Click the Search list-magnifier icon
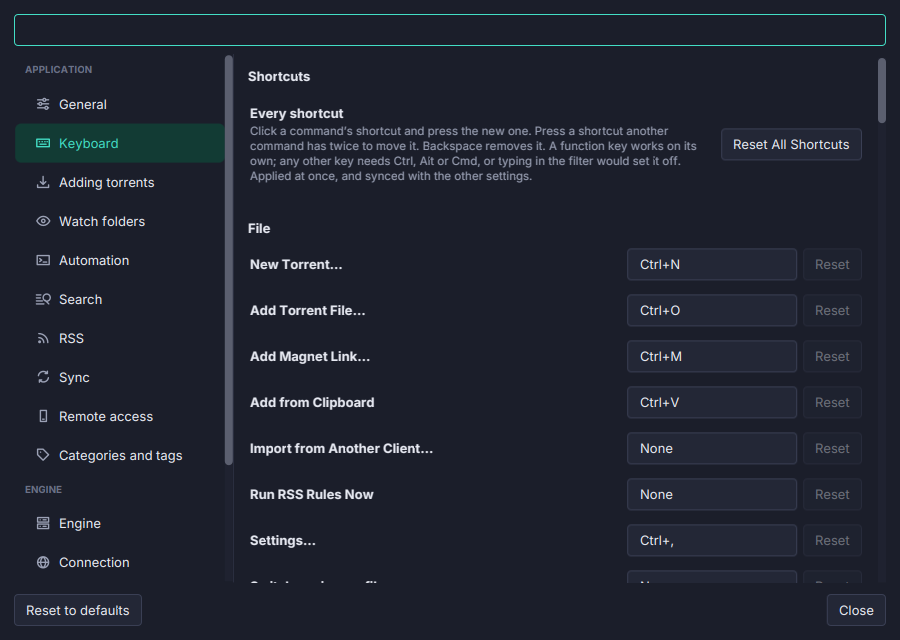The width and height of the screenshot is (900, 640). [x=43, y=299]
